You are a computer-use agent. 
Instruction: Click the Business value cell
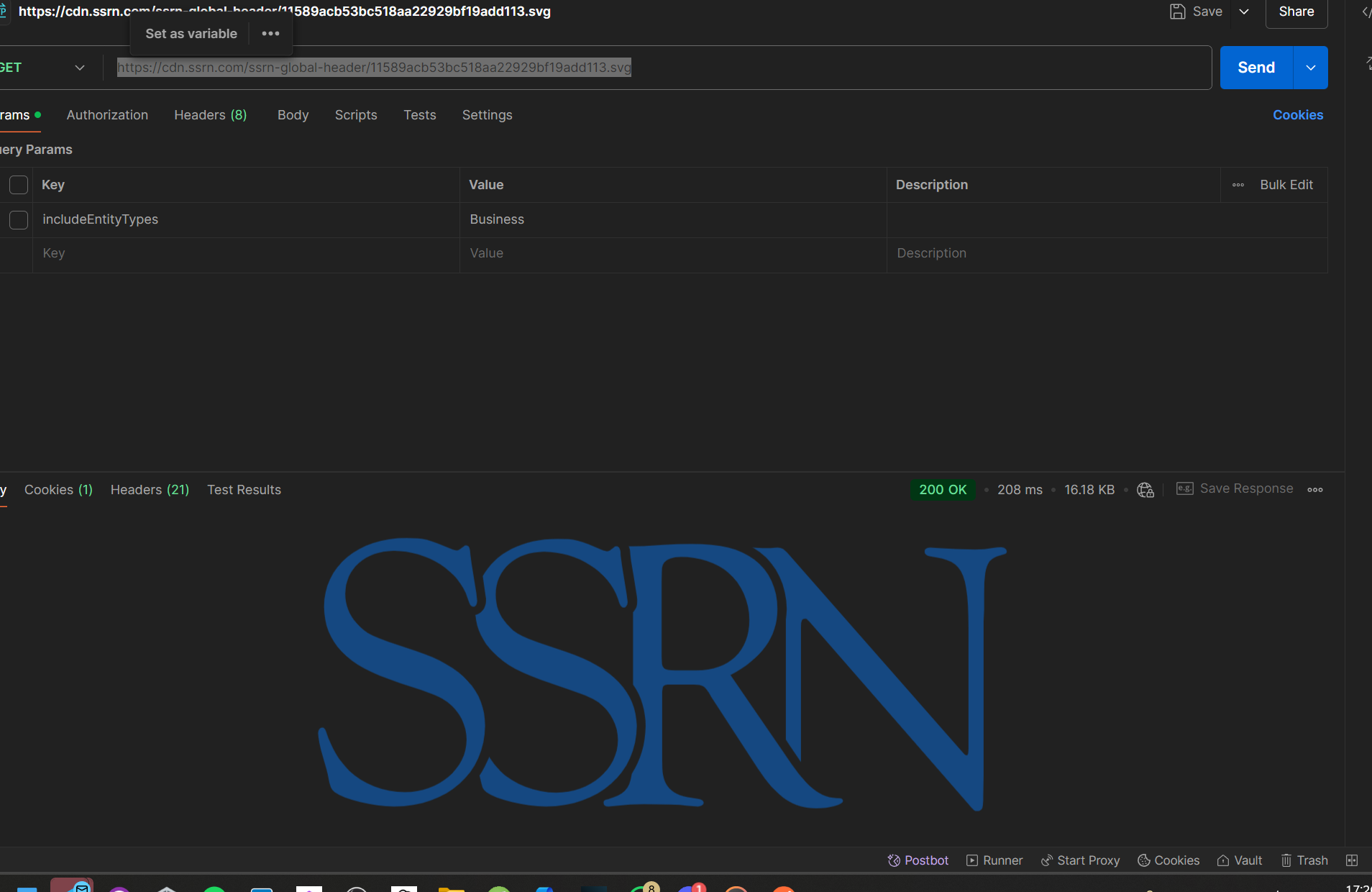673,219
